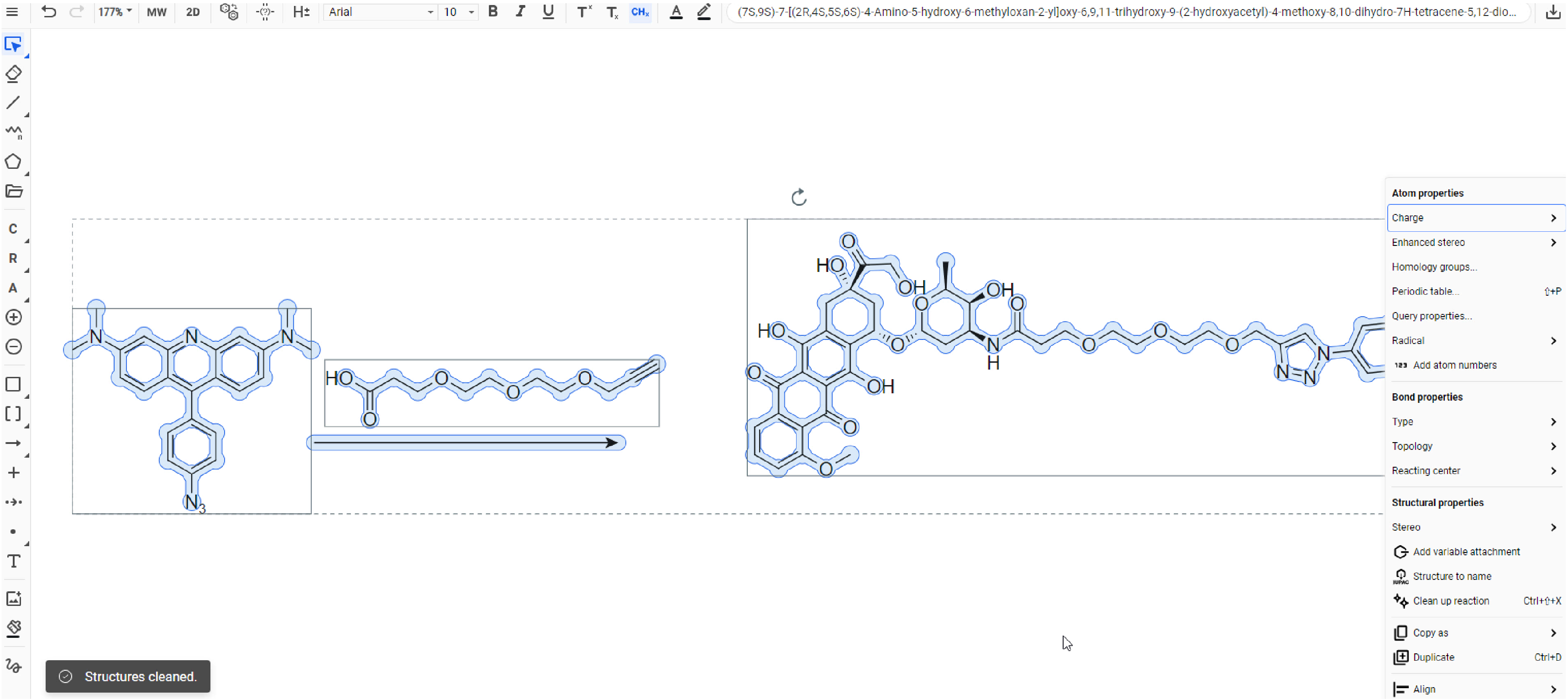Click the 2D clean button
The width and height of the screenshot is (1568, 699).
point(192,11)
